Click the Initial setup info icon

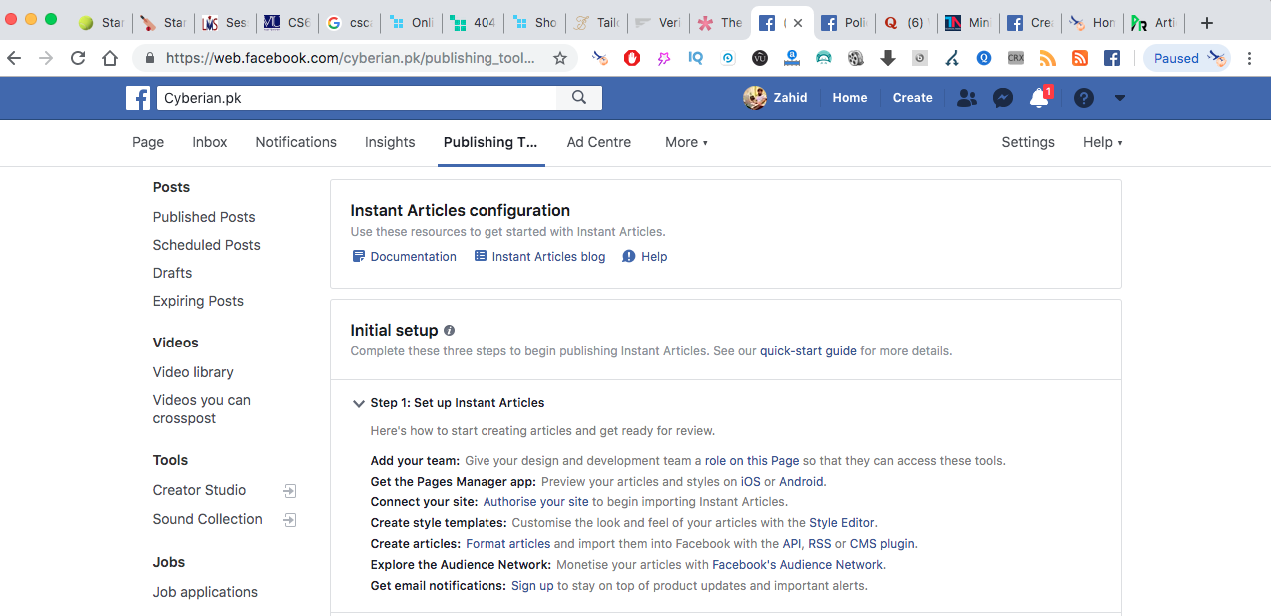click(x=450, y=331)
